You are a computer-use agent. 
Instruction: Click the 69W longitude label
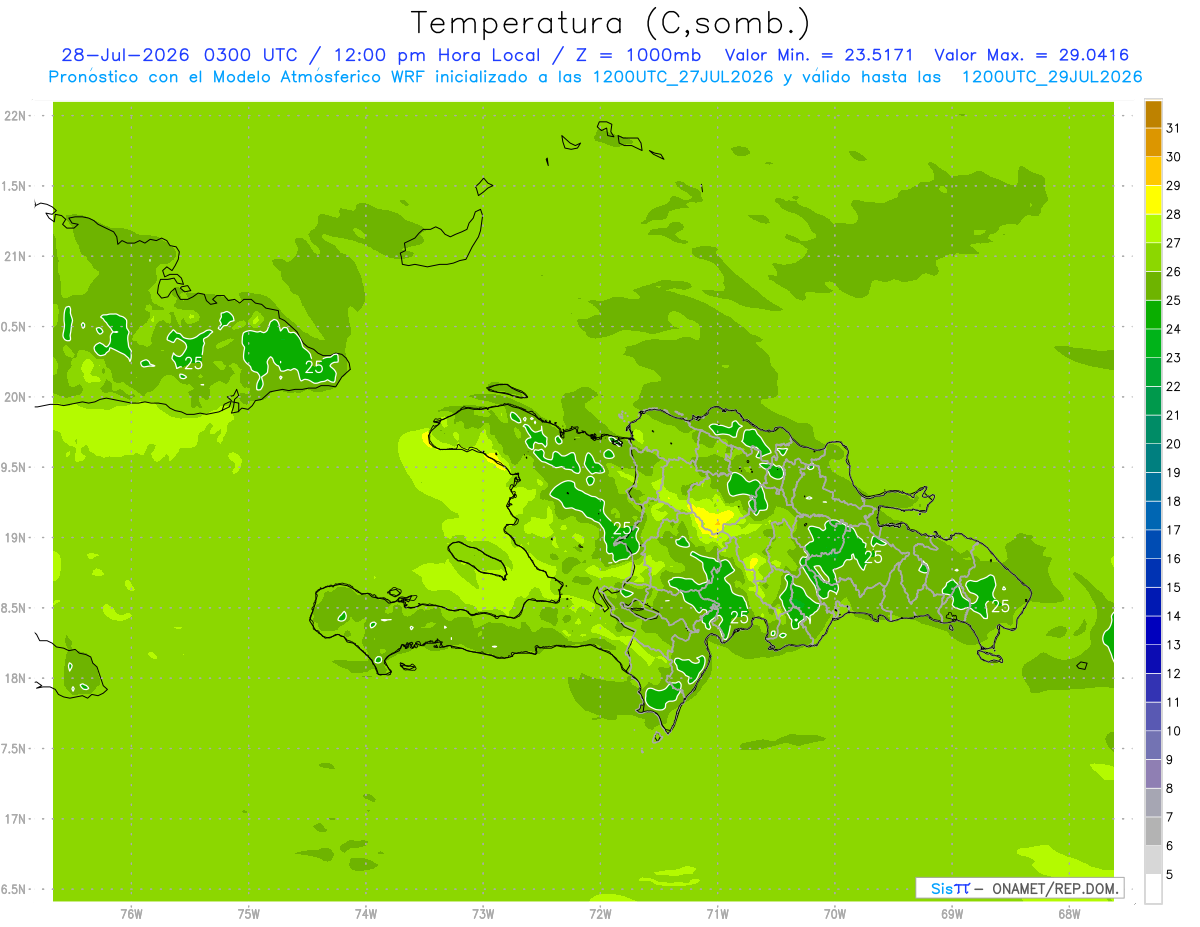click(x=951, y=914)
